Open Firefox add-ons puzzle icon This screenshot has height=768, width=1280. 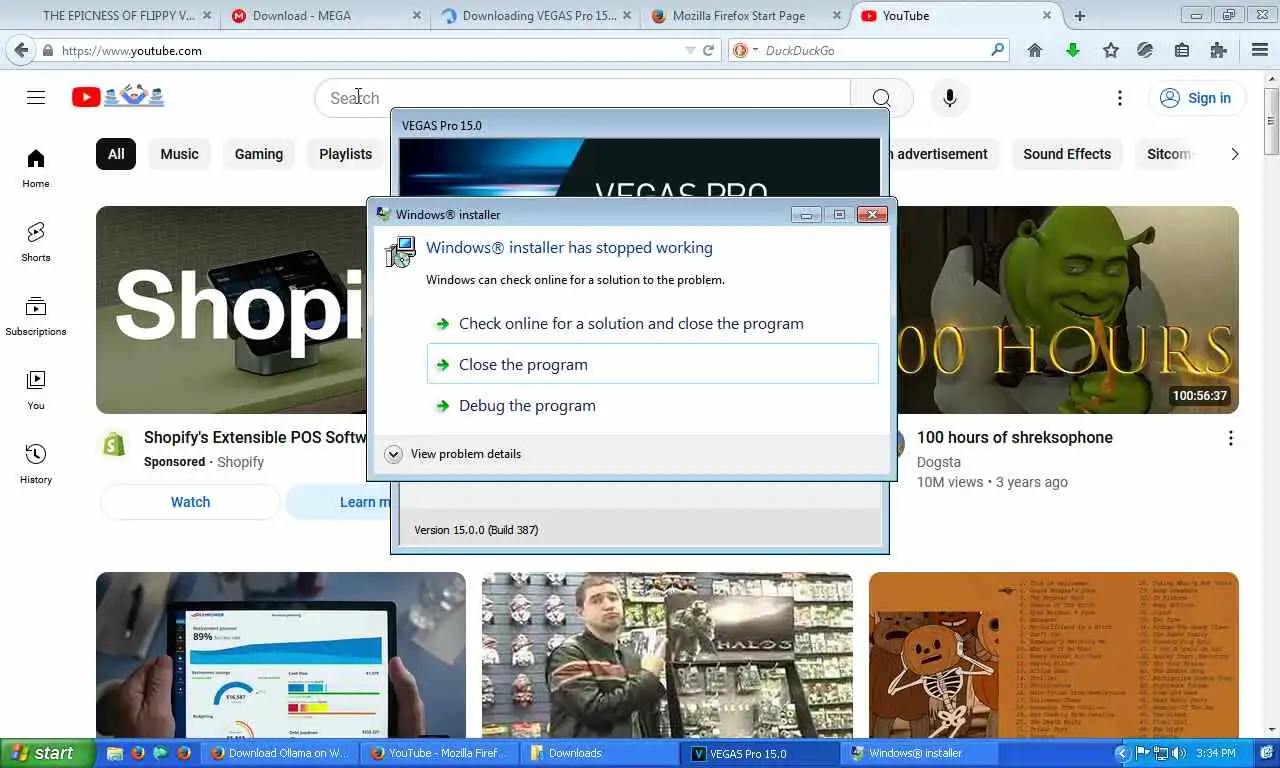pyautogui.click(x=1218, y=50)
